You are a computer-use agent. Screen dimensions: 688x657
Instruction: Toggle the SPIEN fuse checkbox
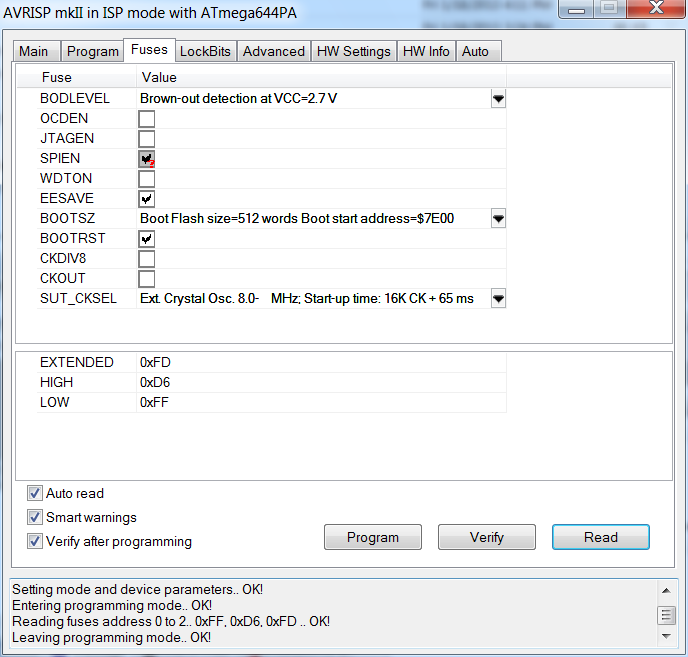(x=146, y=159)
